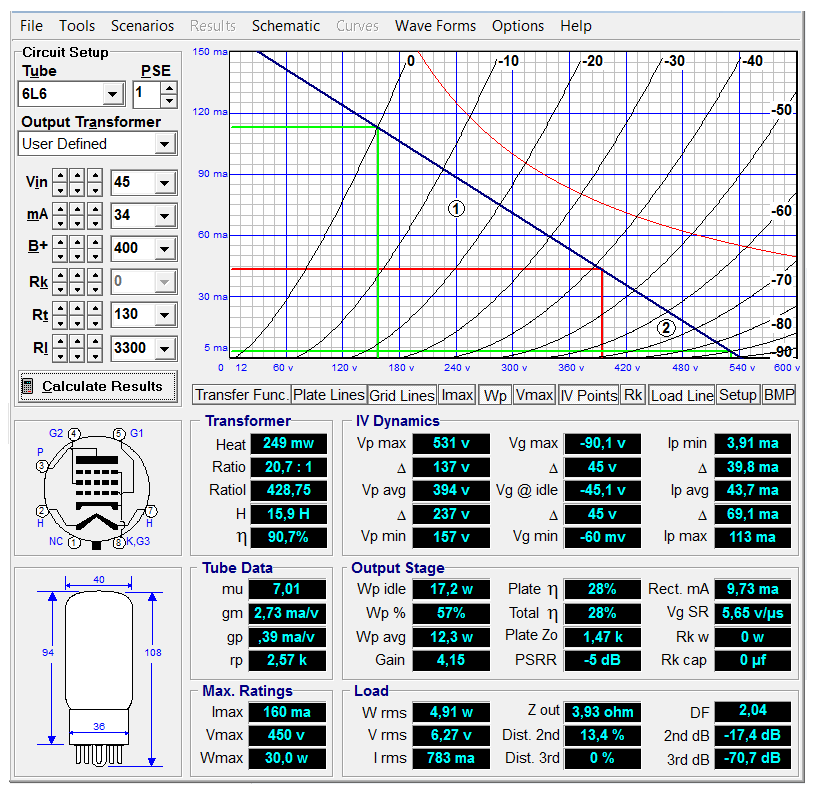The image size is (814, 793).
Task: Open the B+ voltage dropdown
Action: 165,248
